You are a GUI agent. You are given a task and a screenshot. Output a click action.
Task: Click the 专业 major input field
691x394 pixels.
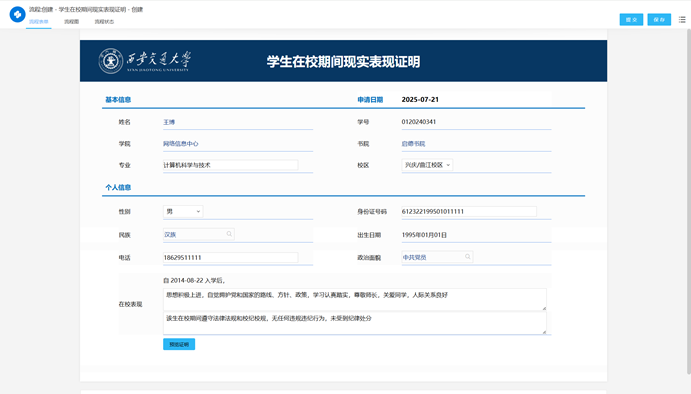point(230,165)
